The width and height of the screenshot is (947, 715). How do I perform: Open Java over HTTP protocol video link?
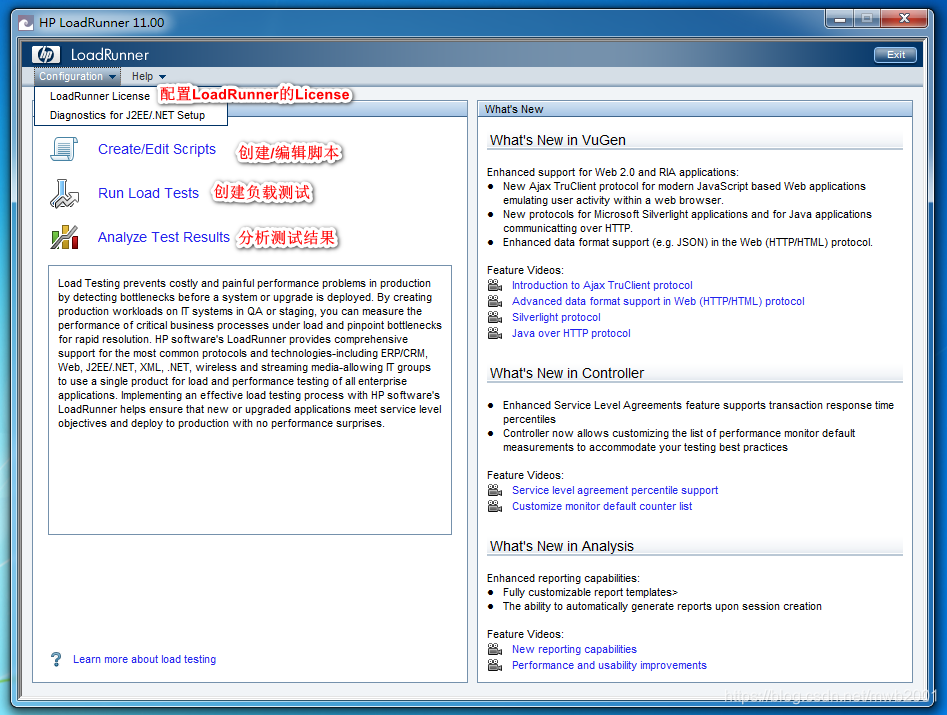tap(571, 333)
